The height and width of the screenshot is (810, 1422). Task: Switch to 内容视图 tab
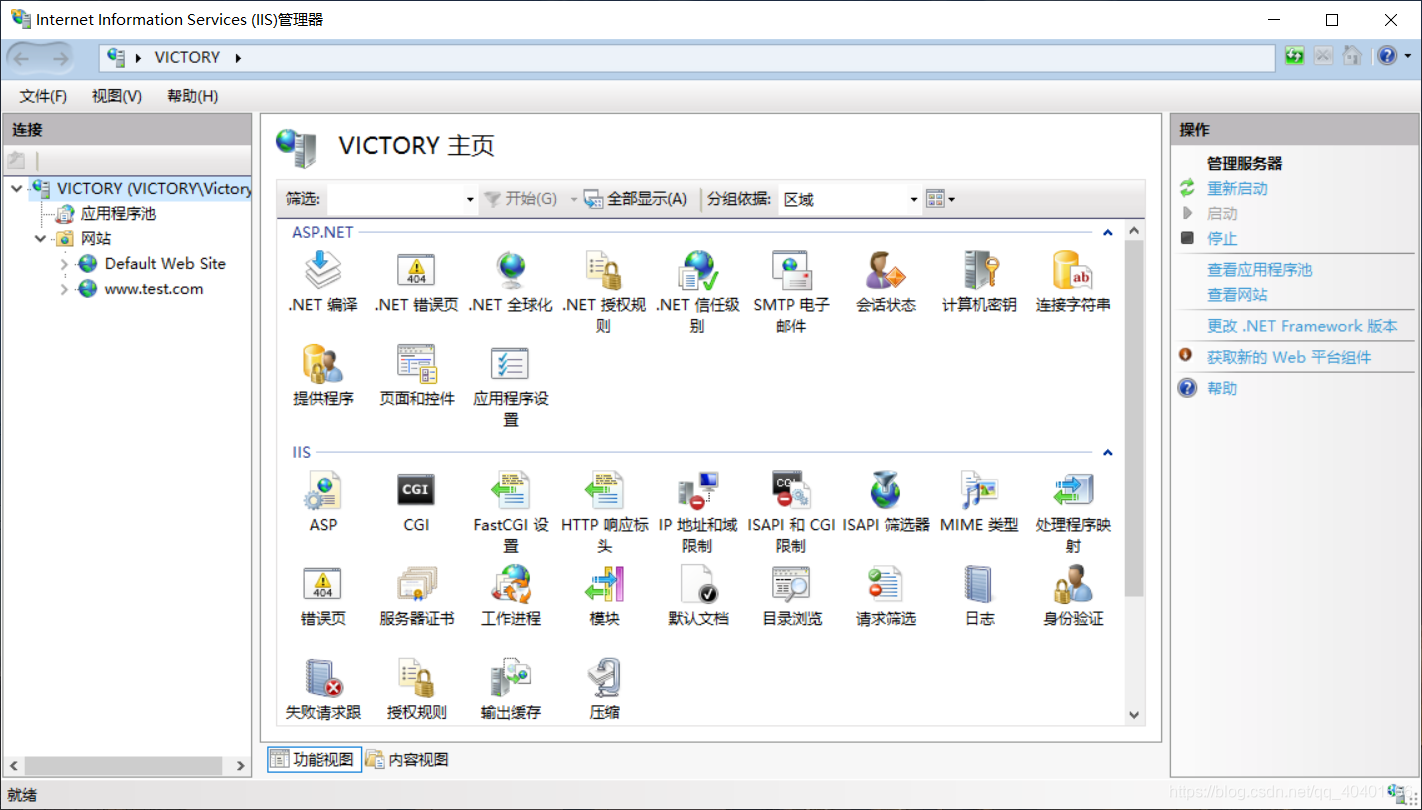[407, 760]
